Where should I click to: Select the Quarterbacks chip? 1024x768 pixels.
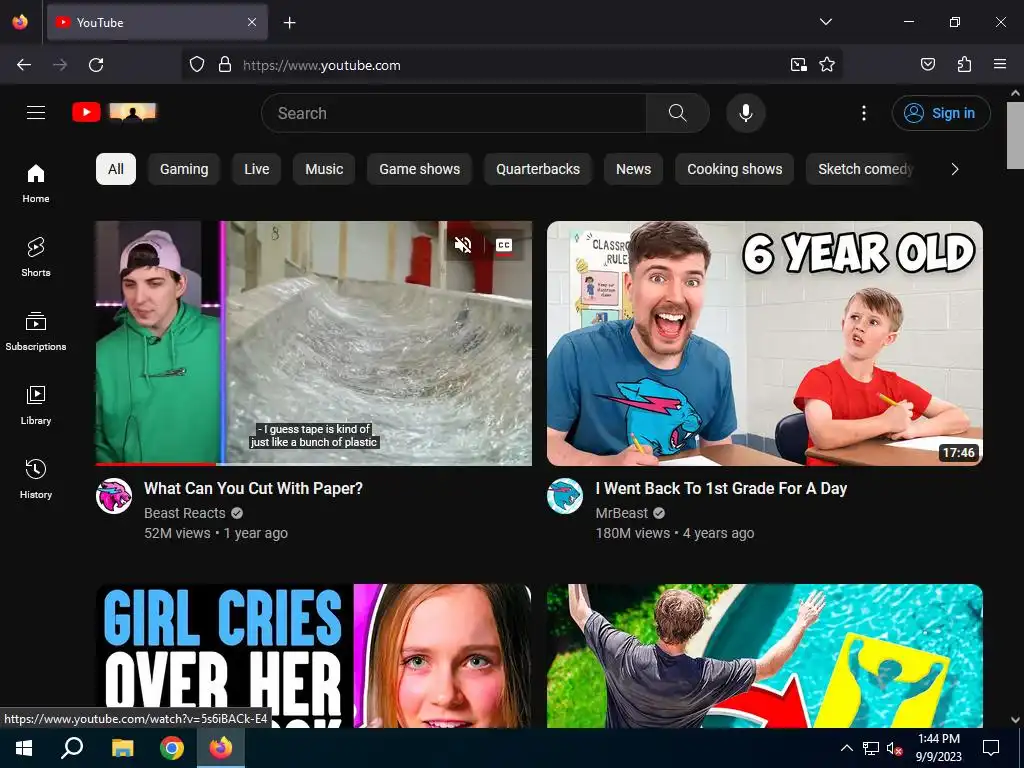(538, 169)
